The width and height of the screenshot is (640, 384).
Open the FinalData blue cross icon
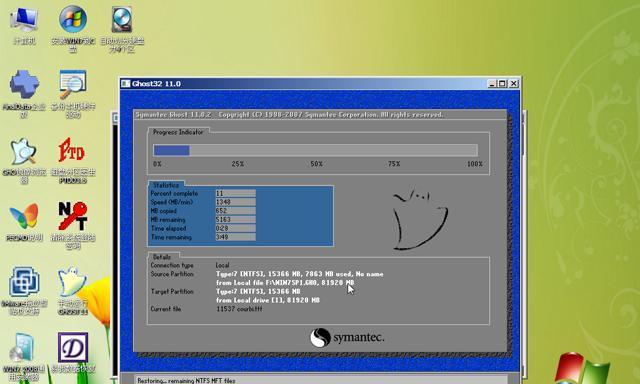click(24, 93)
